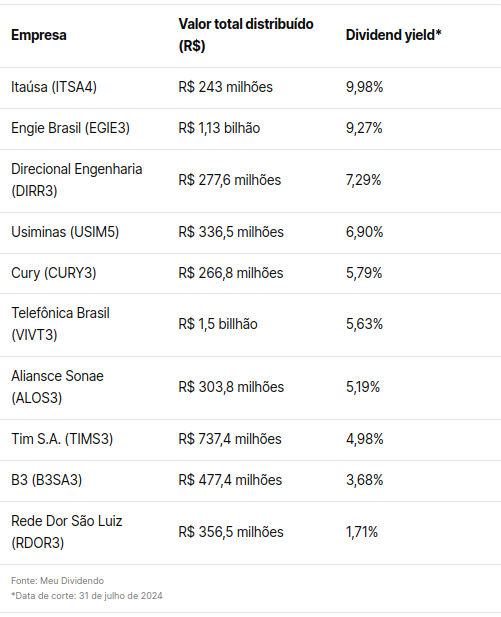Click the Data de corte footnote

[x=87, y=596]
